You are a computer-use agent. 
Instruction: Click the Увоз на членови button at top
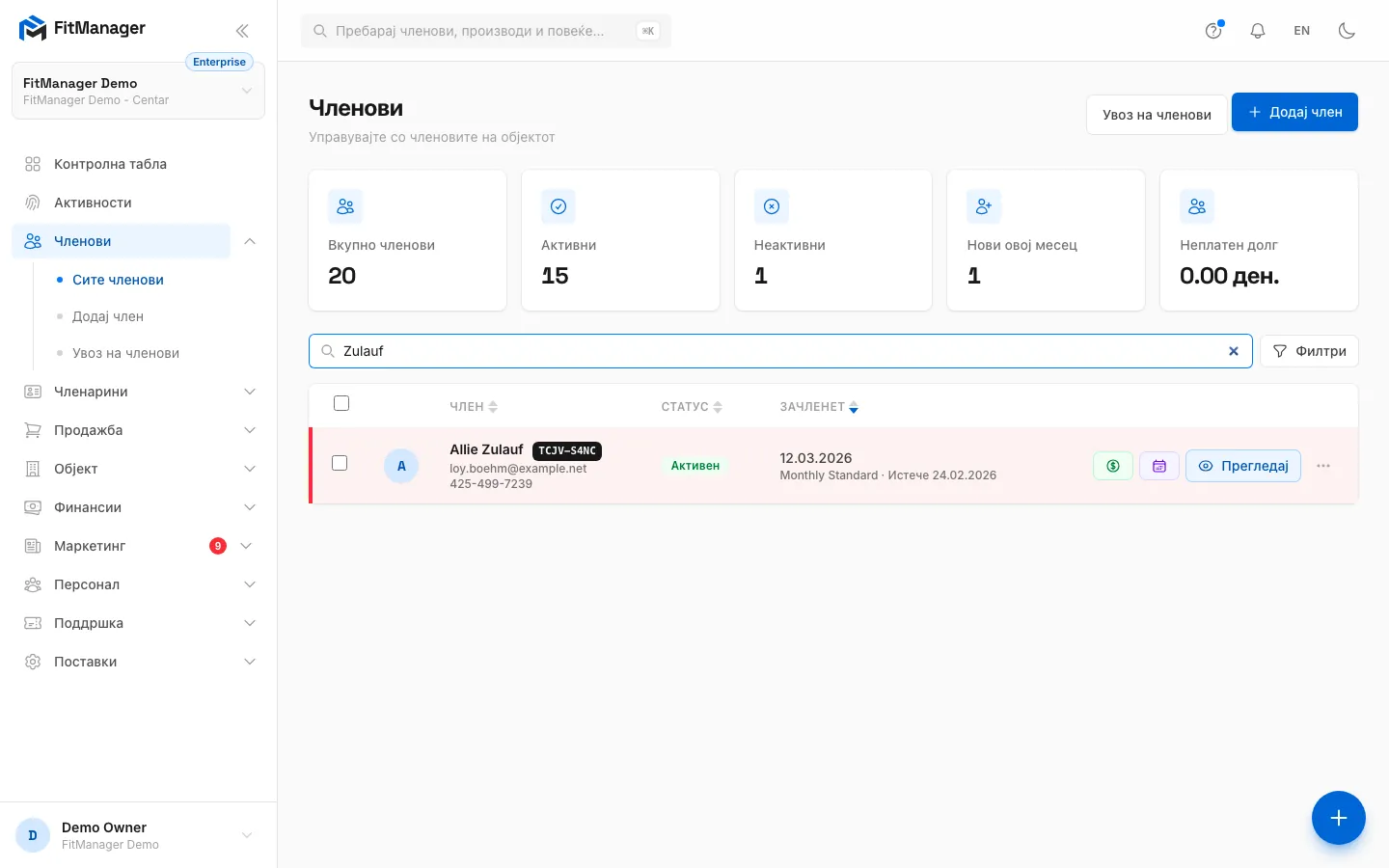tap(1157, 114)
